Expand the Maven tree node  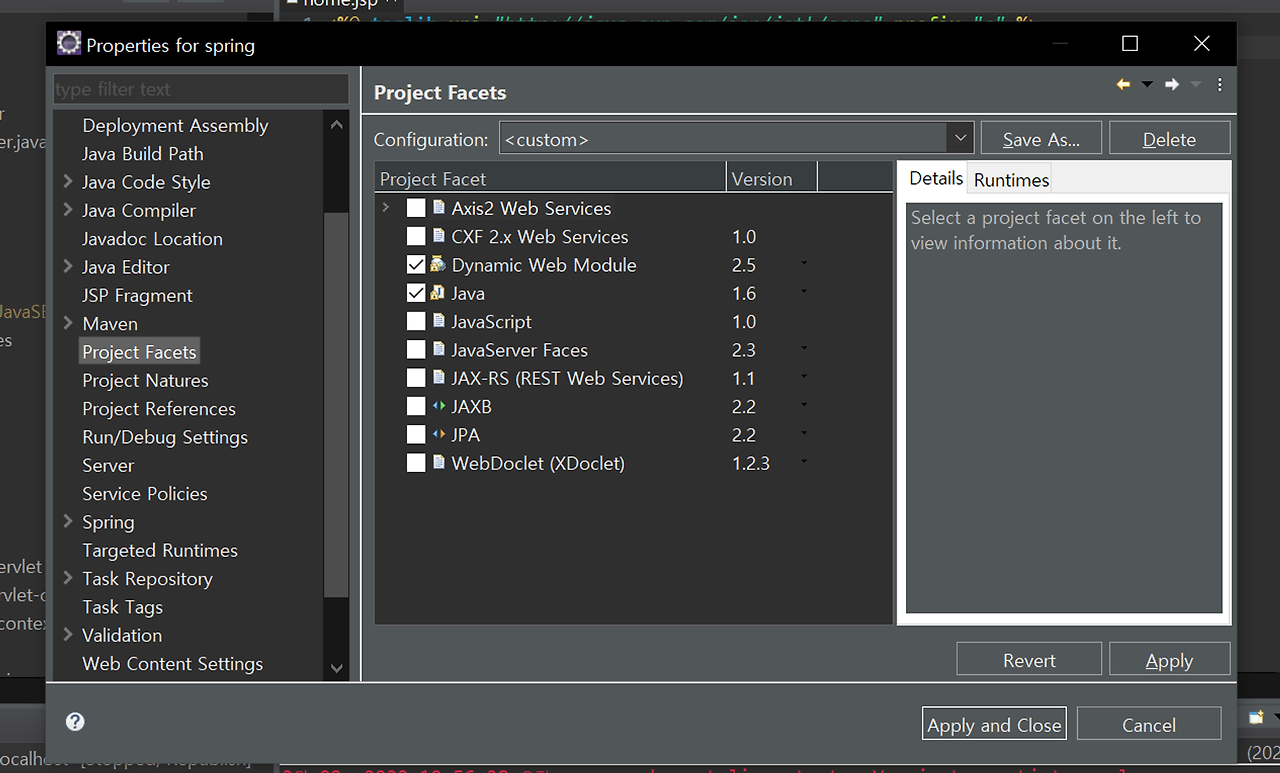click(68, 323)
